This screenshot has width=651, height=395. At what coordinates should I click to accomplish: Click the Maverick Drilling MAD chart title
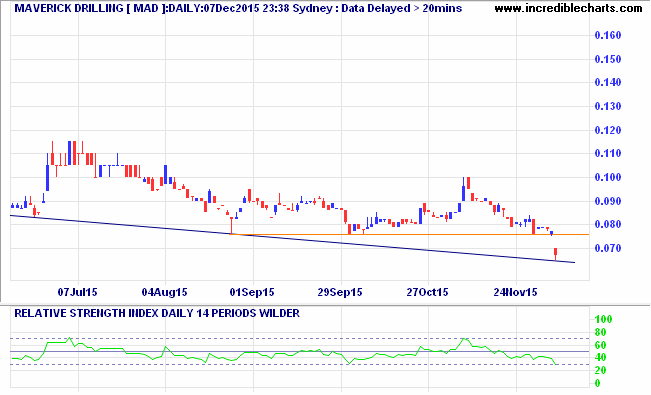(238, 8)
